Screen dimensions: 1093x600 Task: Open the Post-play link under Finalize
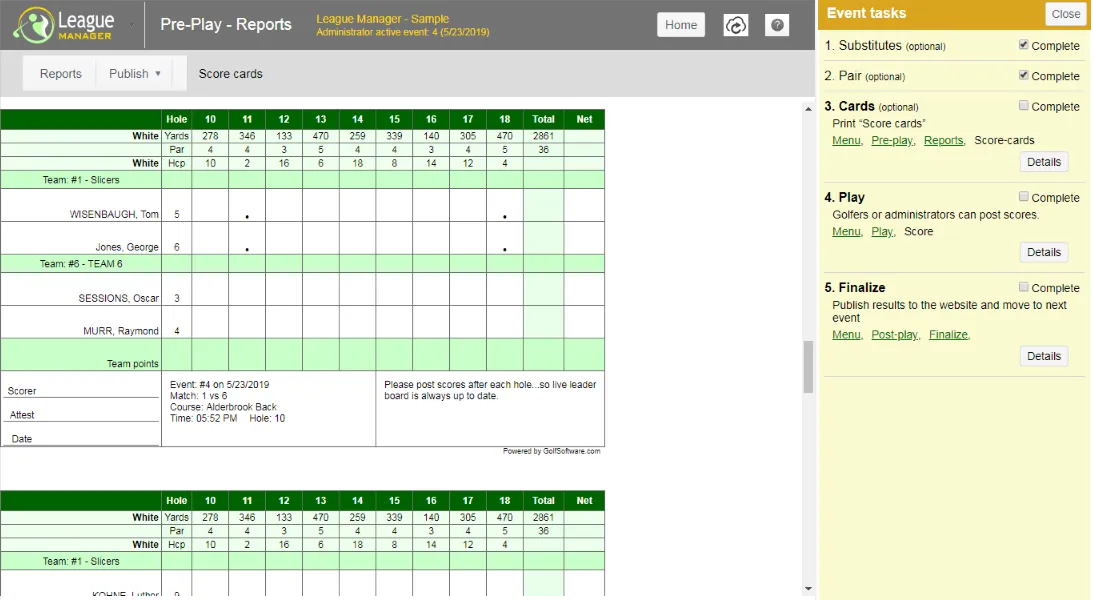[x=895, y=335]
